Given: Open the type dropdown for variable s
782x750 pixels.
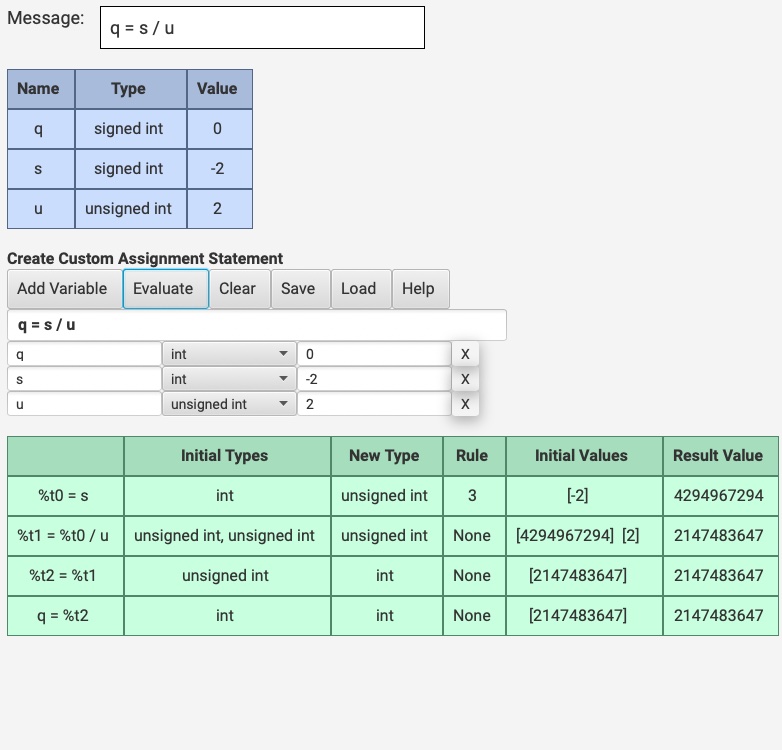Looking at the screenshot, I should [x=229, y=379].
